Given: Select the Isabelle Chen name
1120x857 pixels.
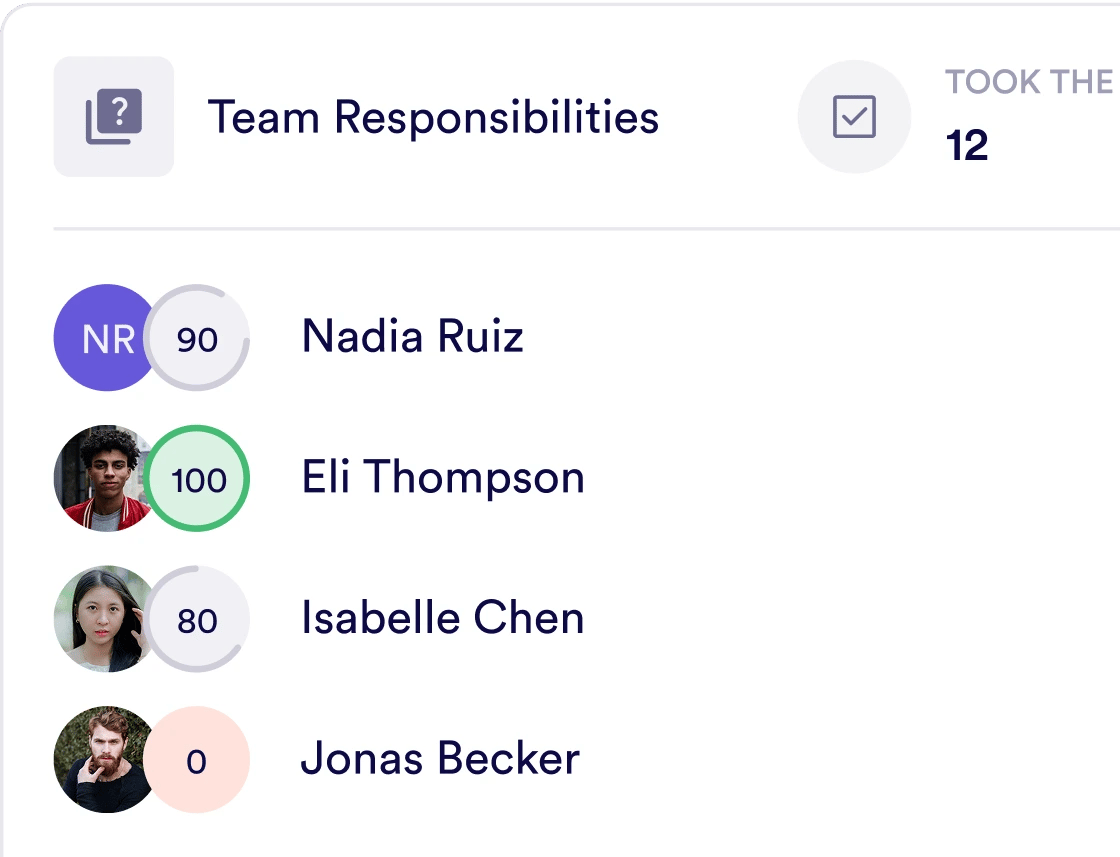Looking at the screenshot, I should pyautogui.click(x=442, y=618).
